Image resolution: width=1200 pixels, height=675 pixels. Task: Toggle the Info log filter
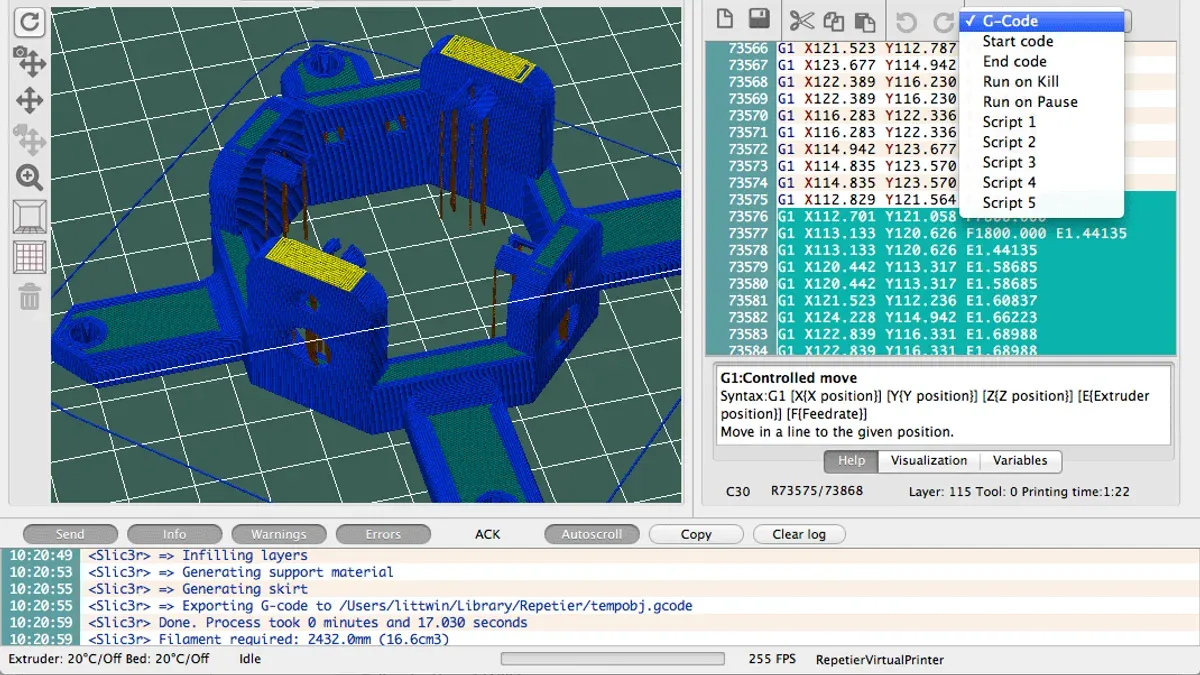[x=174, y=534]
